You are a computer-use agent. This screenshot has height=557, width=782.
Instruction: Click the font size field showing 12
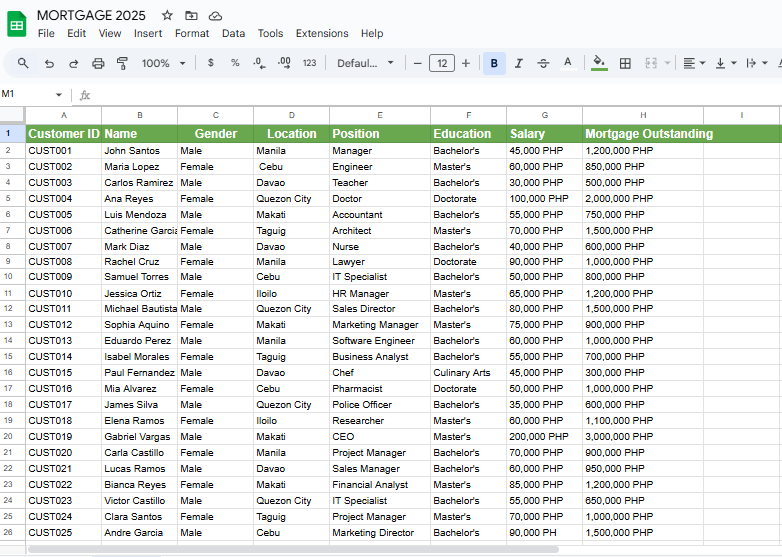(x=442, y=63)
